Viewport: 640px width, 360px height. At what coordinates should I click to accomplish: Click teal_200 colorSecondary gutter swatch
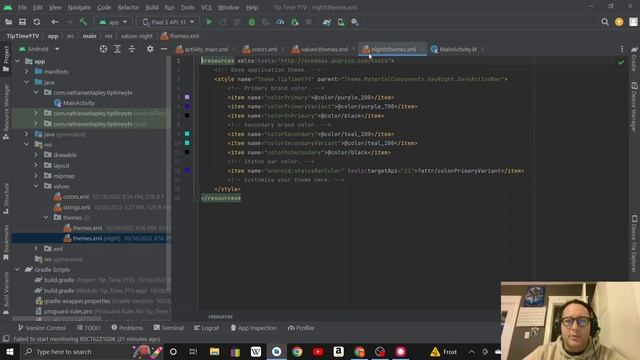[187, 134]
